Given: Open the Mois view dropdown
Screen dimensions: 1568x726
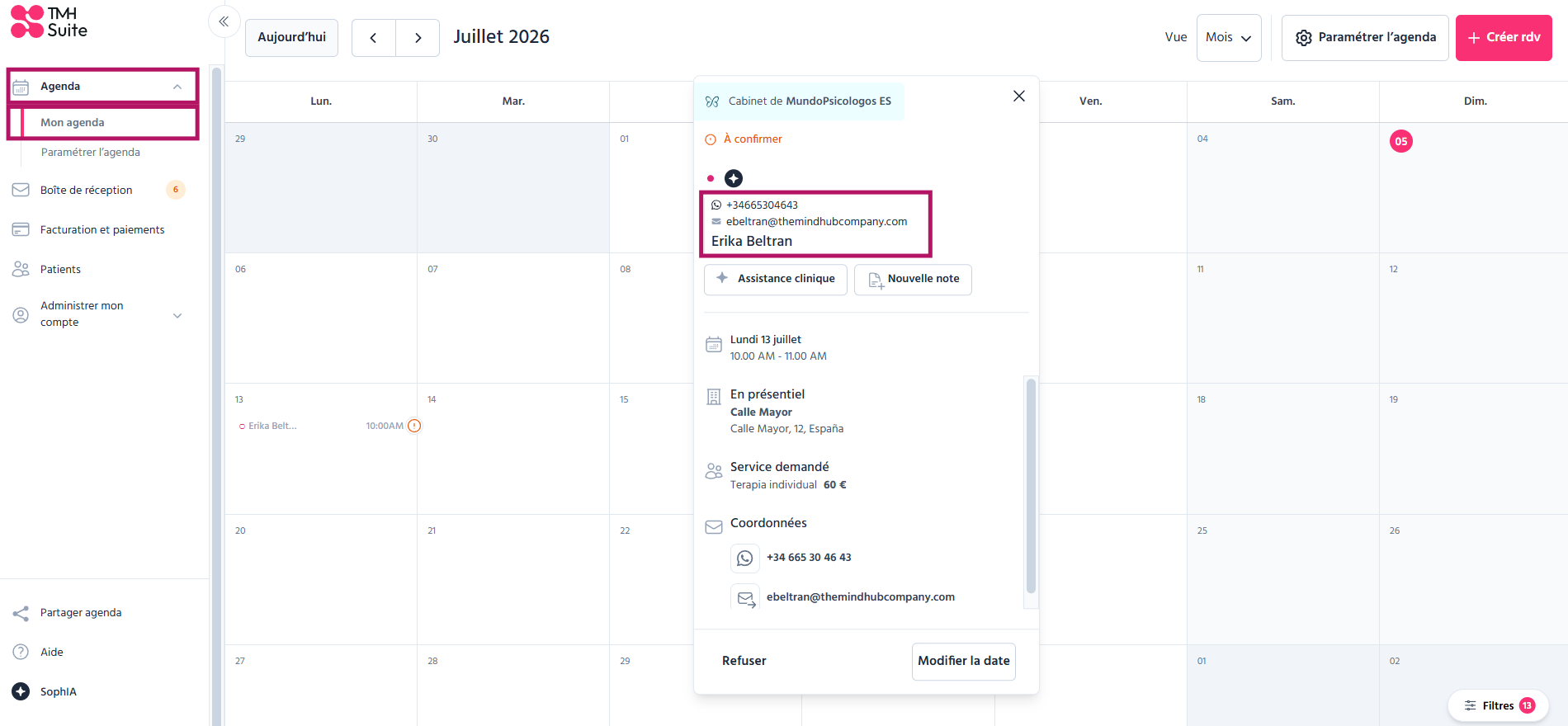Looking at the screenshot, I should [1229, 38].
